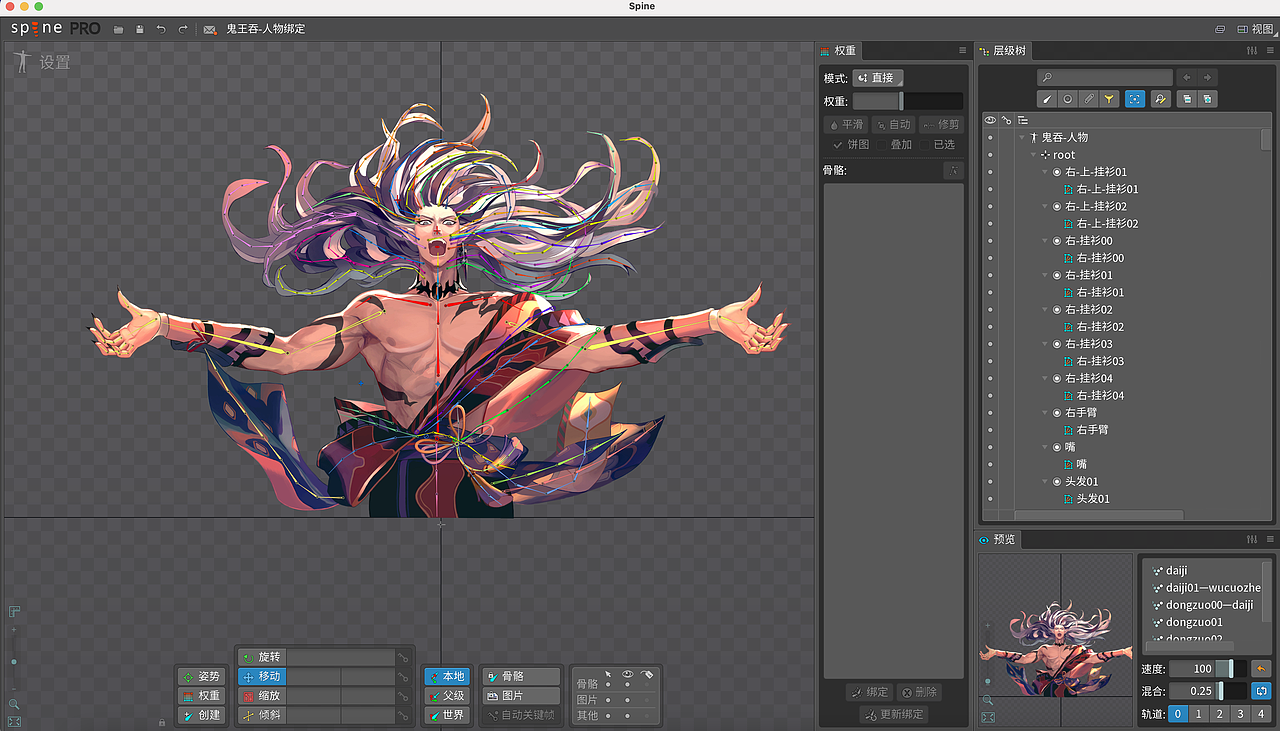Switch to the Weights (权重) panel tab
The image size is (1280, 731).
tap(837, 51)
